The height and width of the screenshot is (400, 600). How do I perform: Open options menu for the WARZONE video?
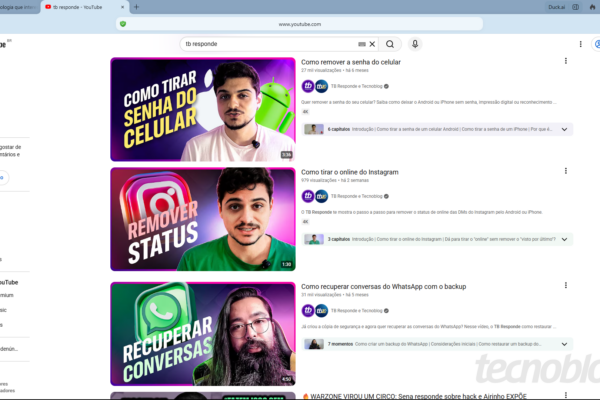click(566, 395)
